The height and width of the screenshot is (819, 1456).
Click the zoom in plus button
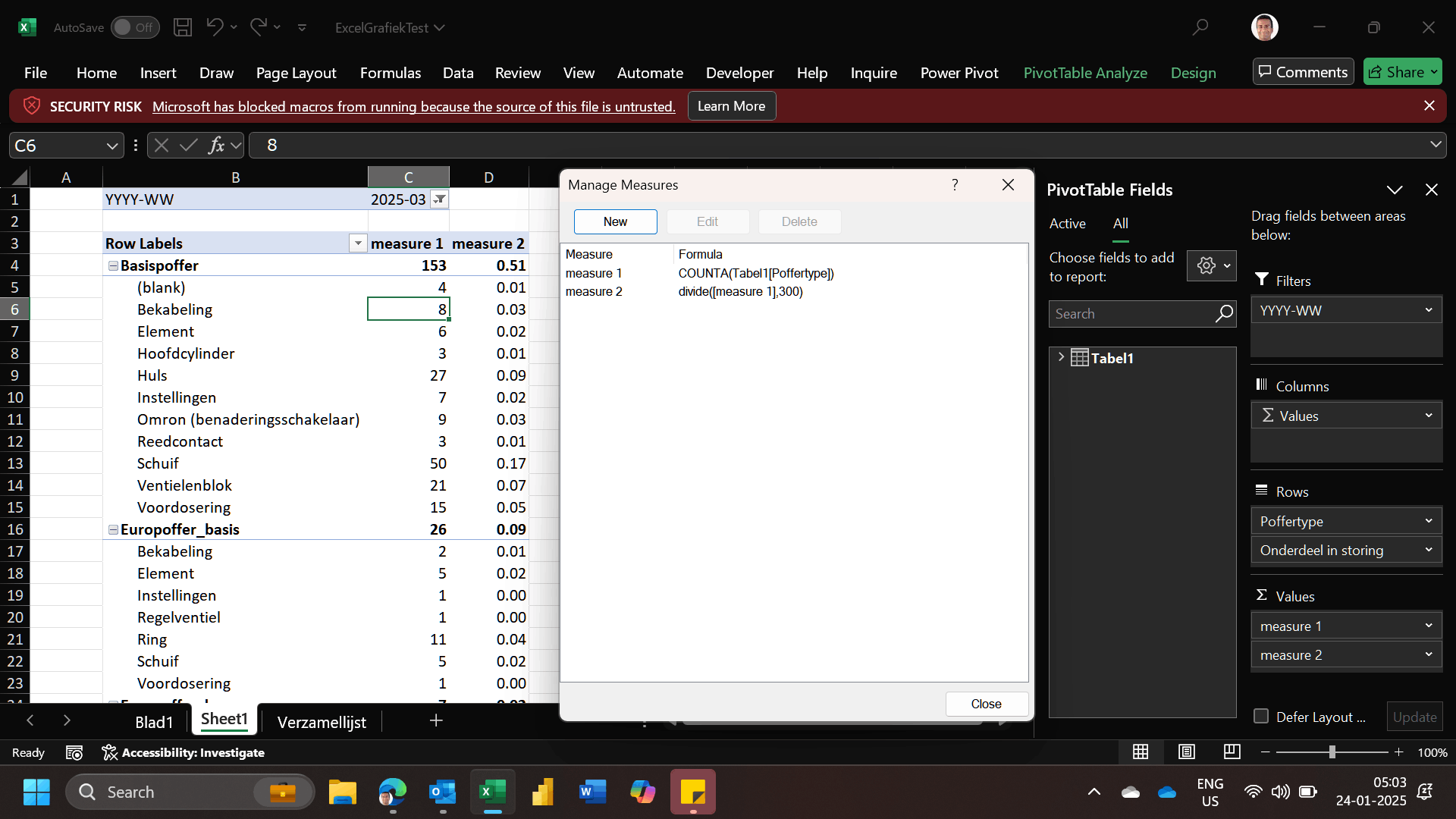1398,752
